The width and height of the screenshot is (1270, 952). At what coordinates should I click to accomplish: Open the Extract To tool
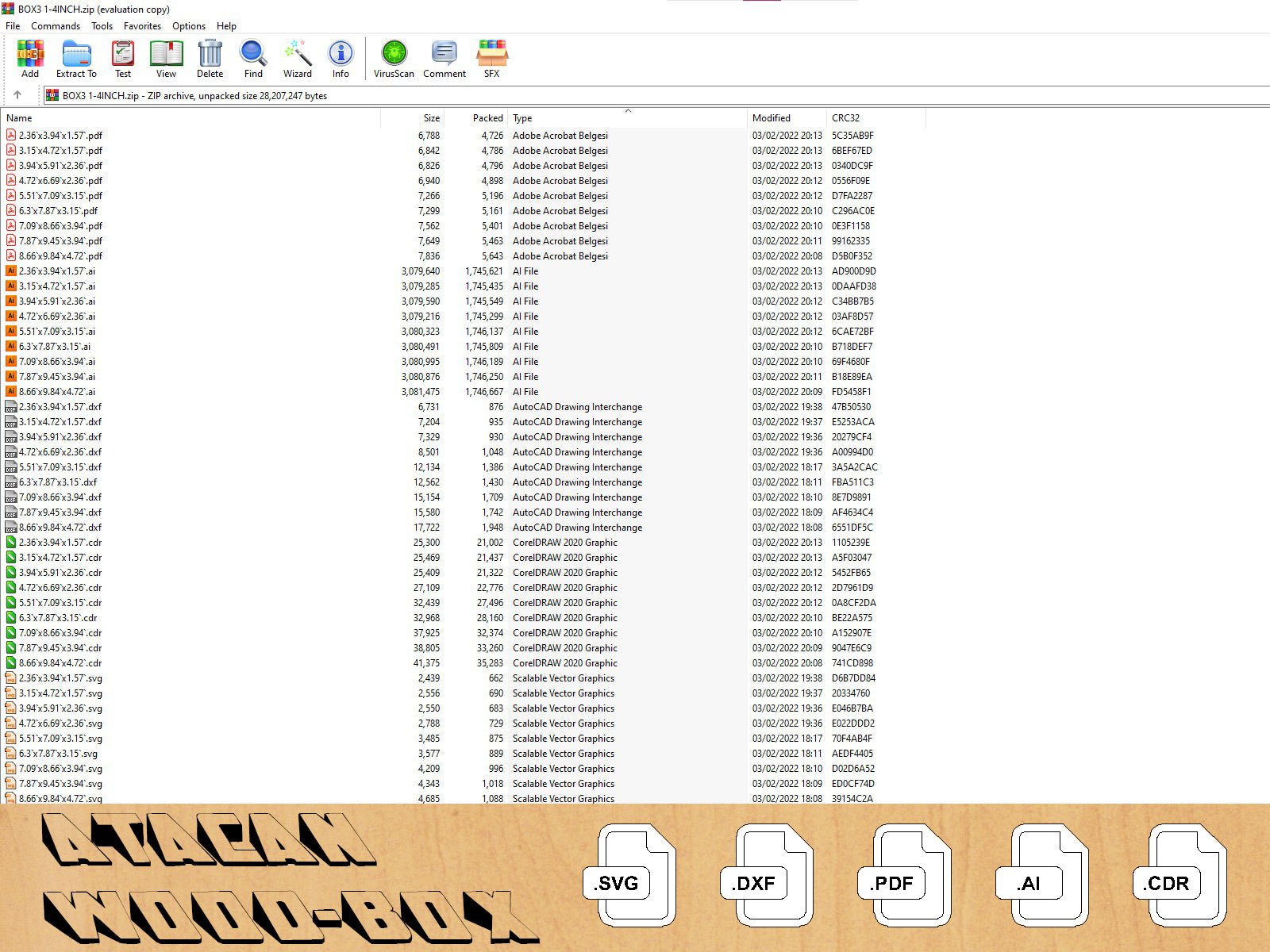coord(76,59)
